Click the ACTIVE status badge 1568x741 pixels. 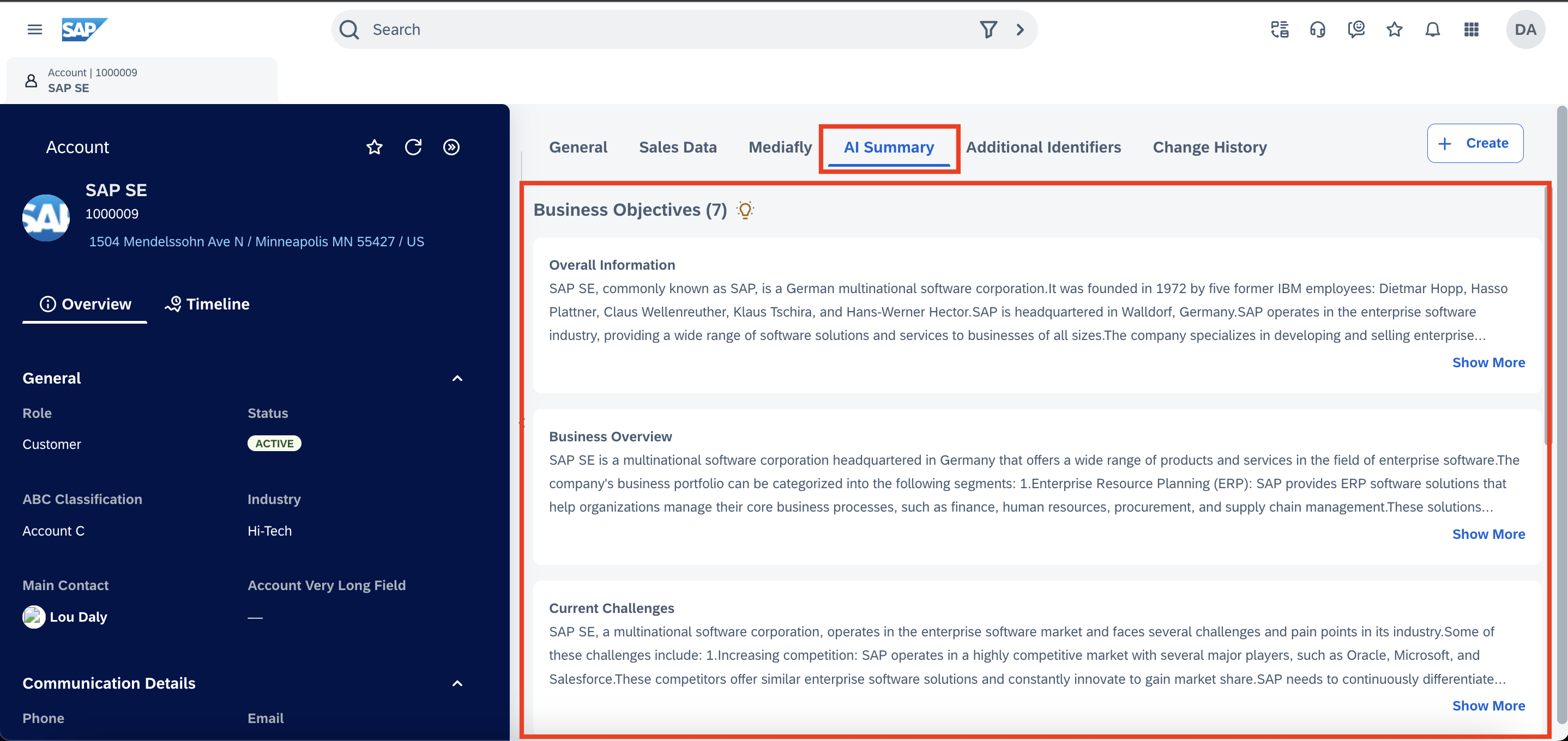(274, 444)
